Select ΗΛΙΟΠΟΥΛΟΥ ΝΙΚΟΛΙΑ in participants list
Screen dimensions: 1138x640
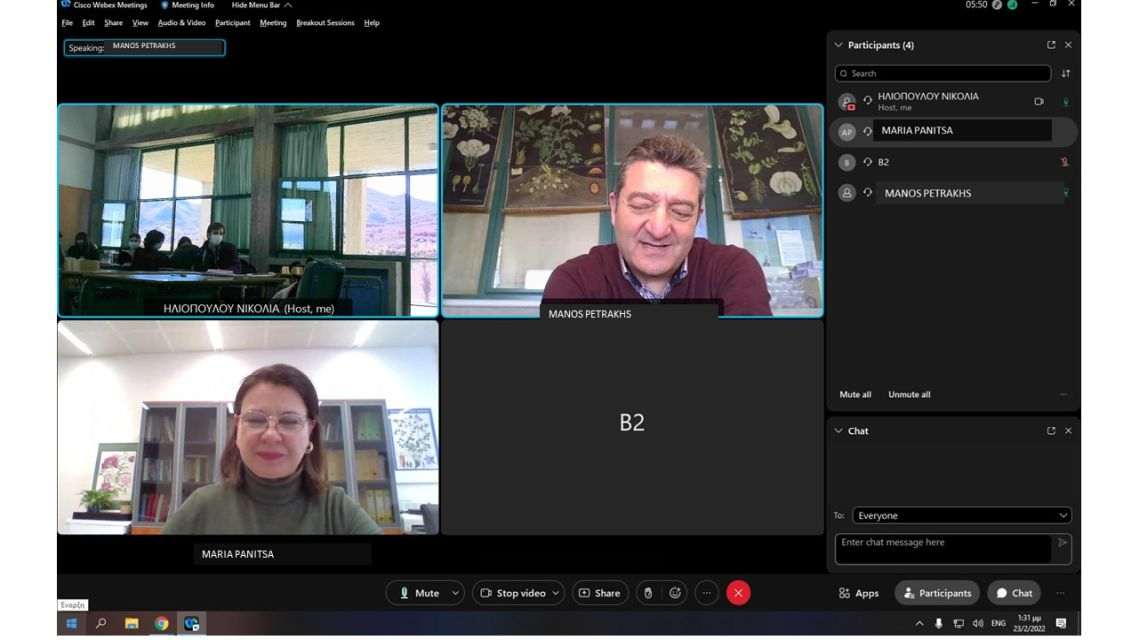click(952, 101)
